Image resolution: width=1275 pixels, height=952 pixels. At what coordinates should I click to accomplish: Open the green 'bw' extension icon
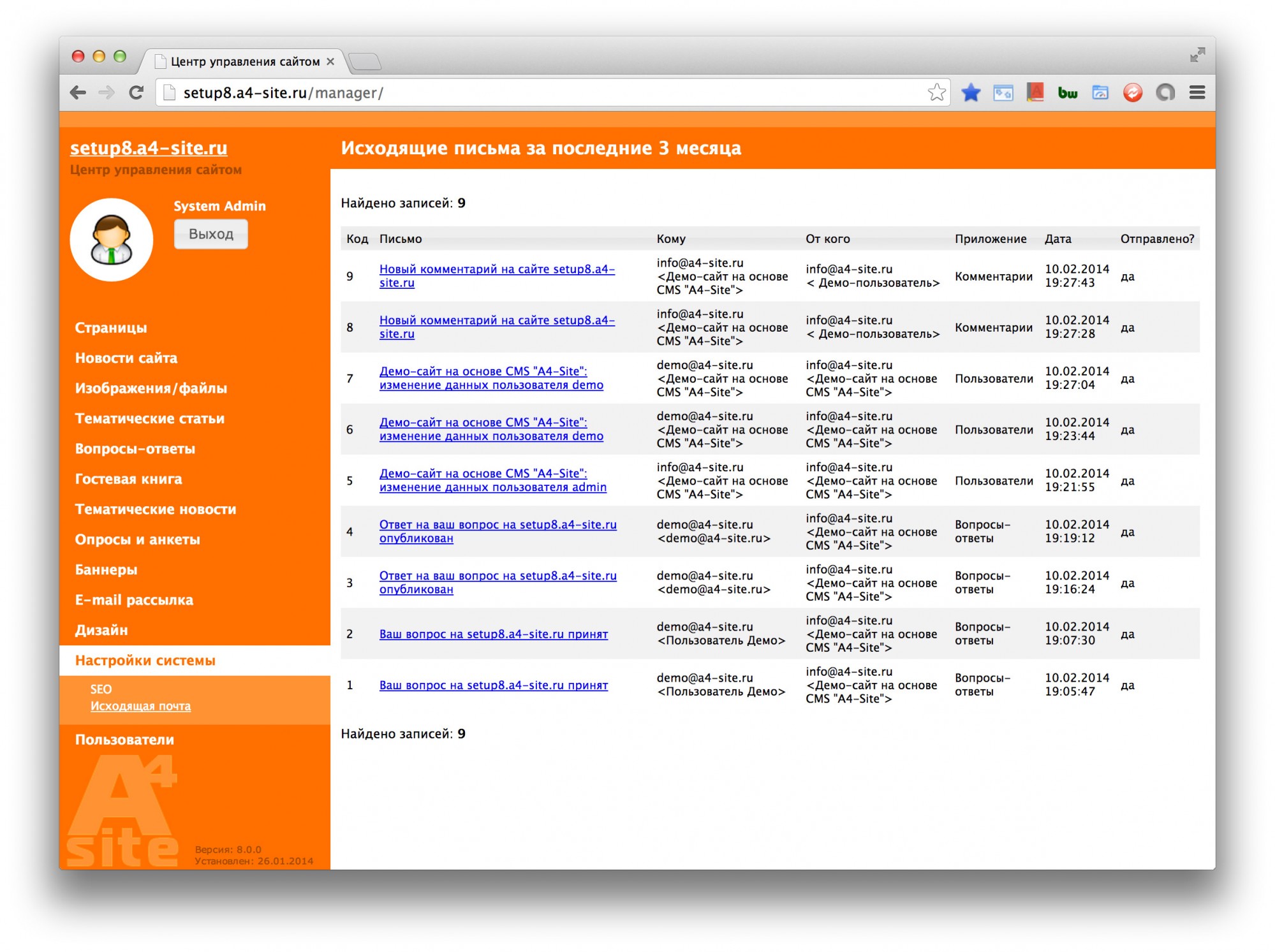click(1067, 93)
